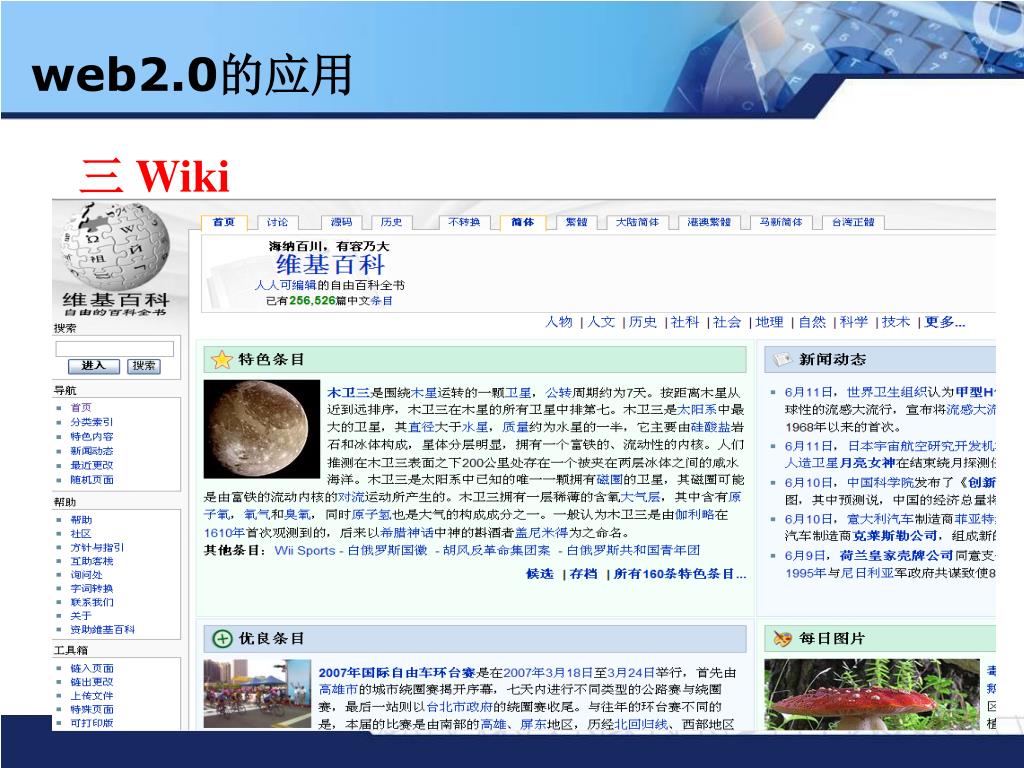
Task: Open the 源码 tab
Action: point(342,222)
